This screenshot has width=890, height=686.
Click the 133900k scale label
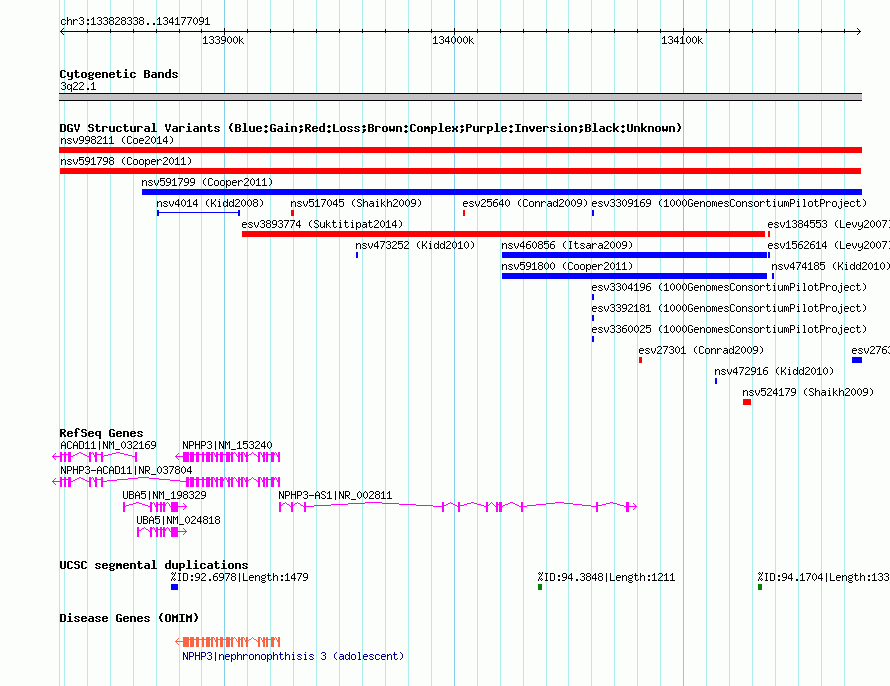tap(223, 40)
